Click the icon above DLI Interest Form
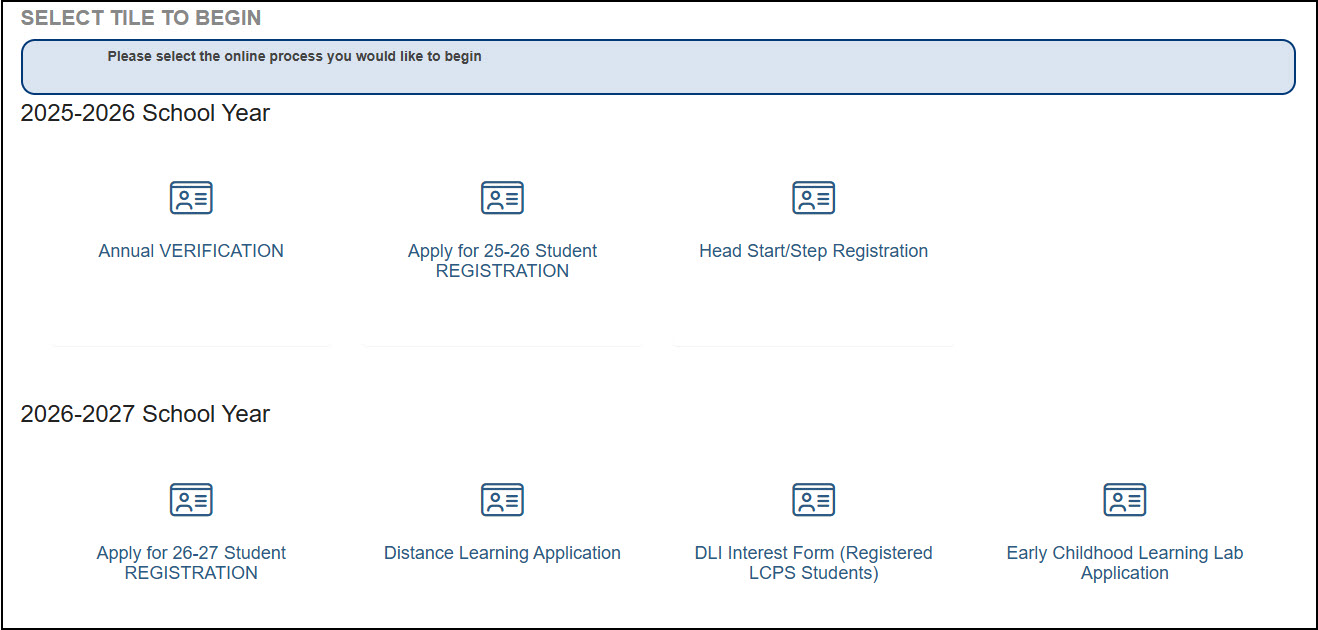The width and height of the screenshot is (1318, 630). pyautogui.click(x=813, y=500)
